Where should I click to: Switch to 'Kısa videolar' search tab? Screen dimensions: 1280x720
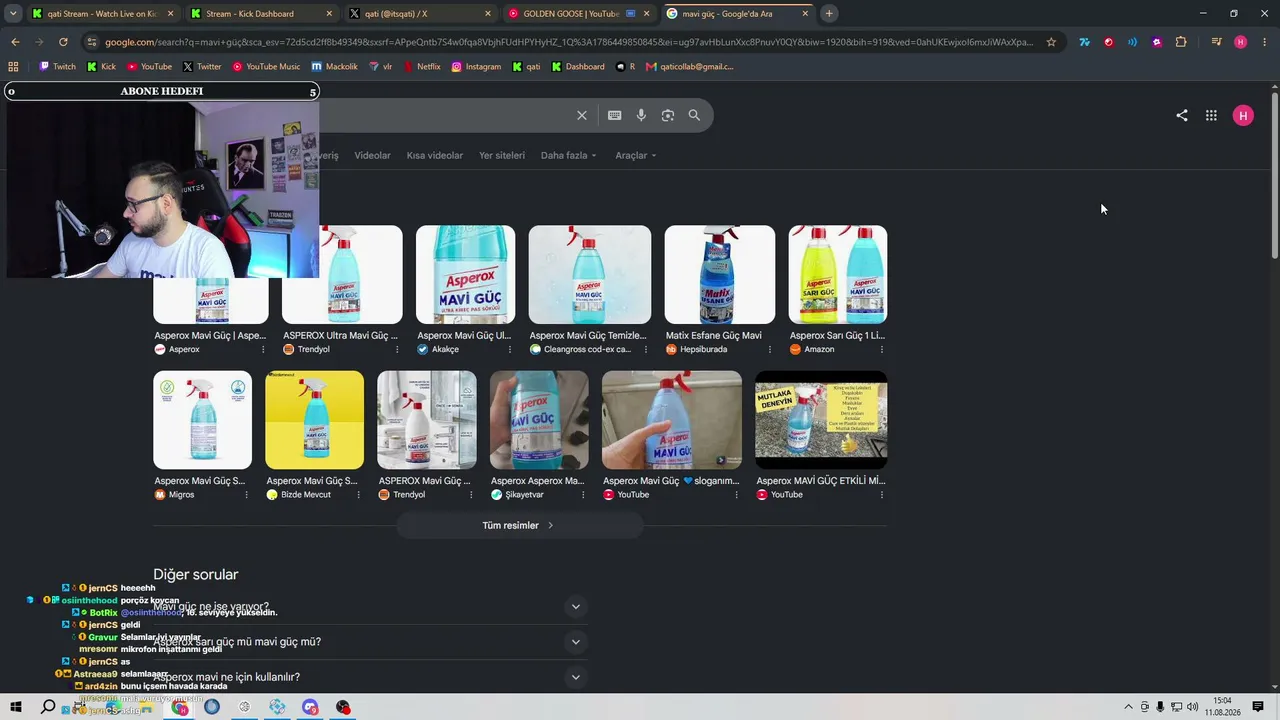tap(434, 155)
